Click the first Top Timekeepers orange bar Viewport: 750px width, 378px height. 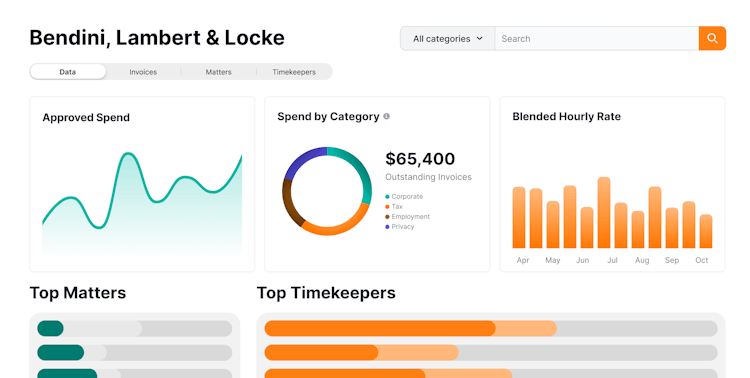[380, 329]
